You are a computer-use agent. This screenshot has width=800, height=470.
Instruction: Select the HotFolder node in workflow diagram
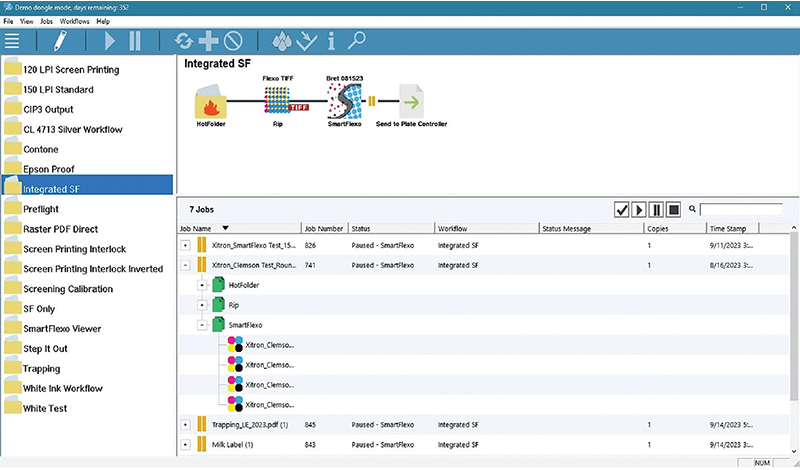point(210,102)
